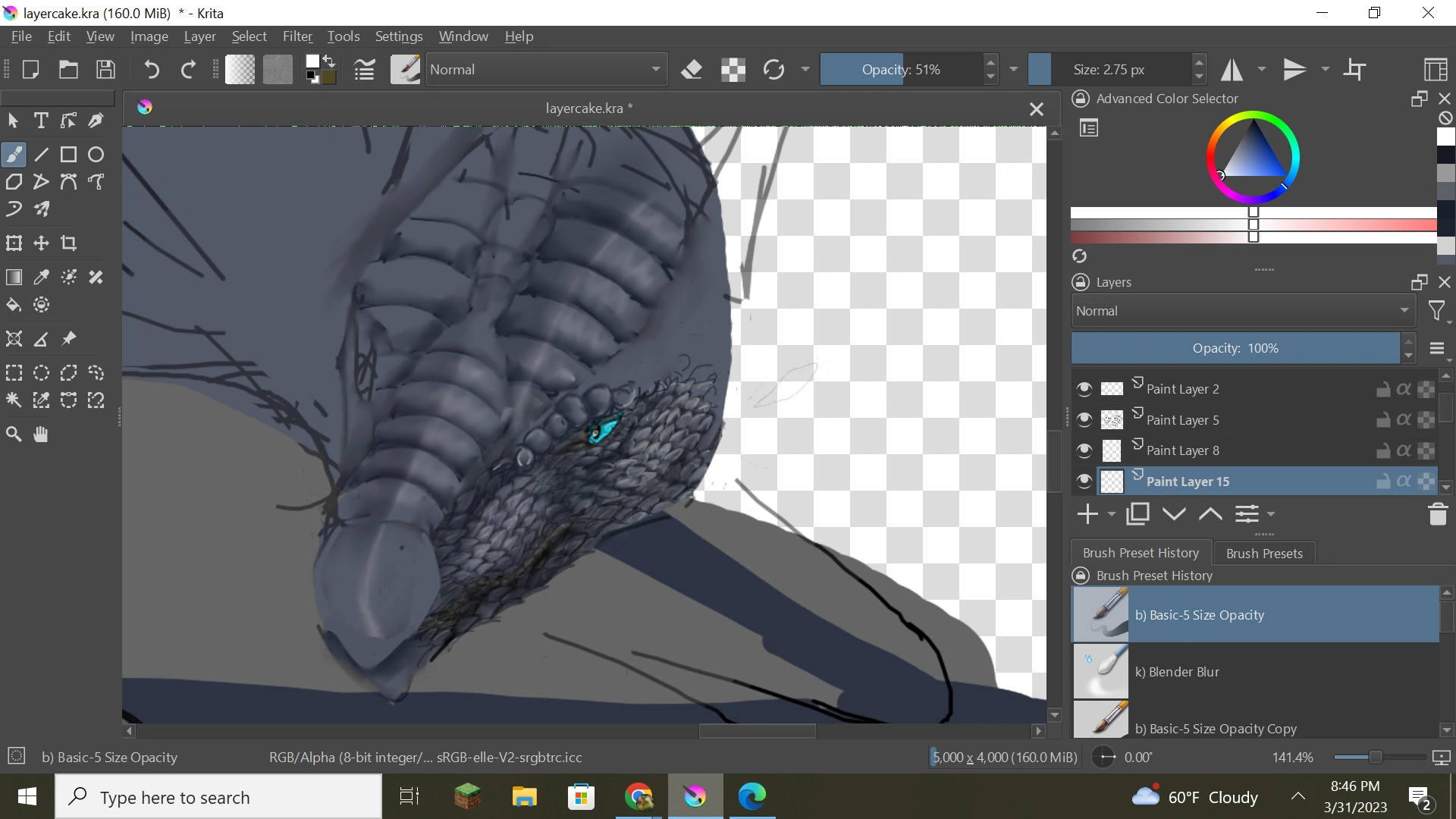Viewport: 1456px width, 819px height.
Task: Select the Crop tool
Action: click(x=69, y=243)
